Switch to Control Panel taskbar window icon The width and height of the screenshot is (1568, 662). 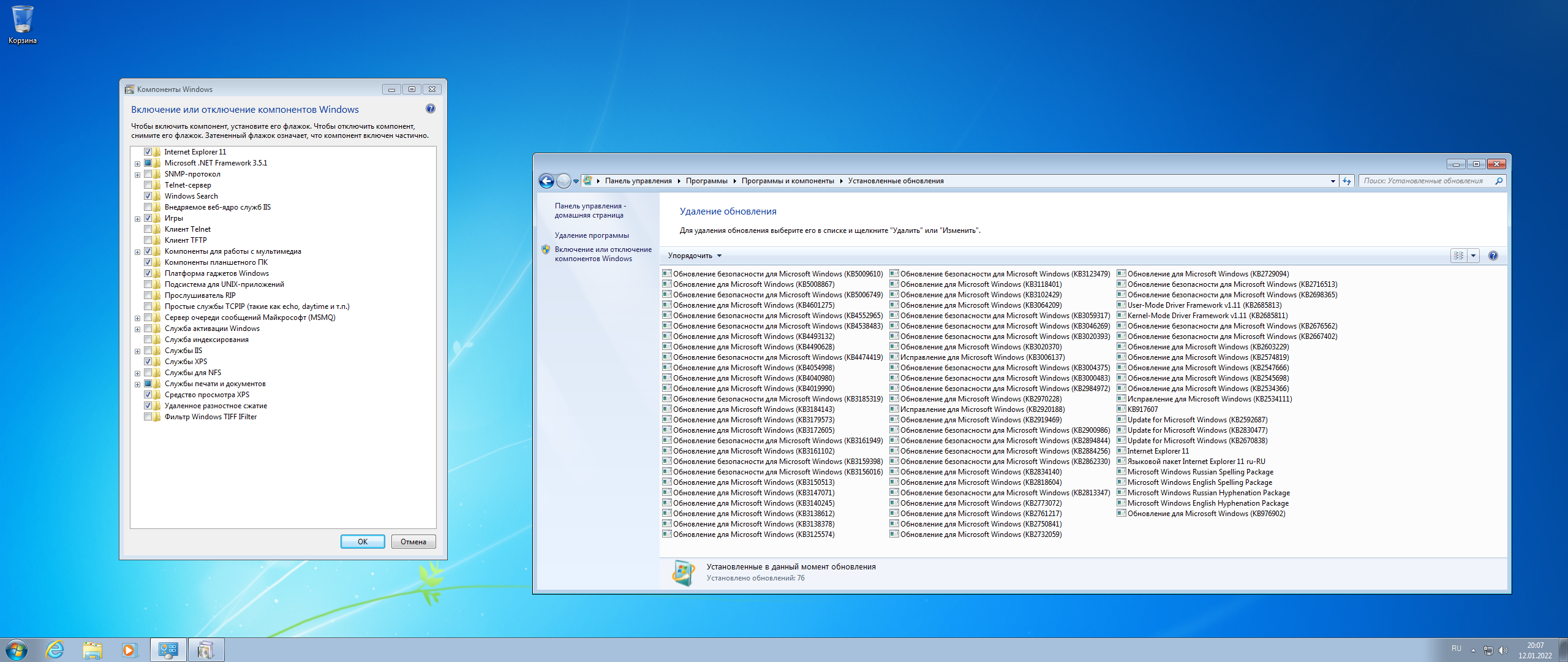(168, 650)
